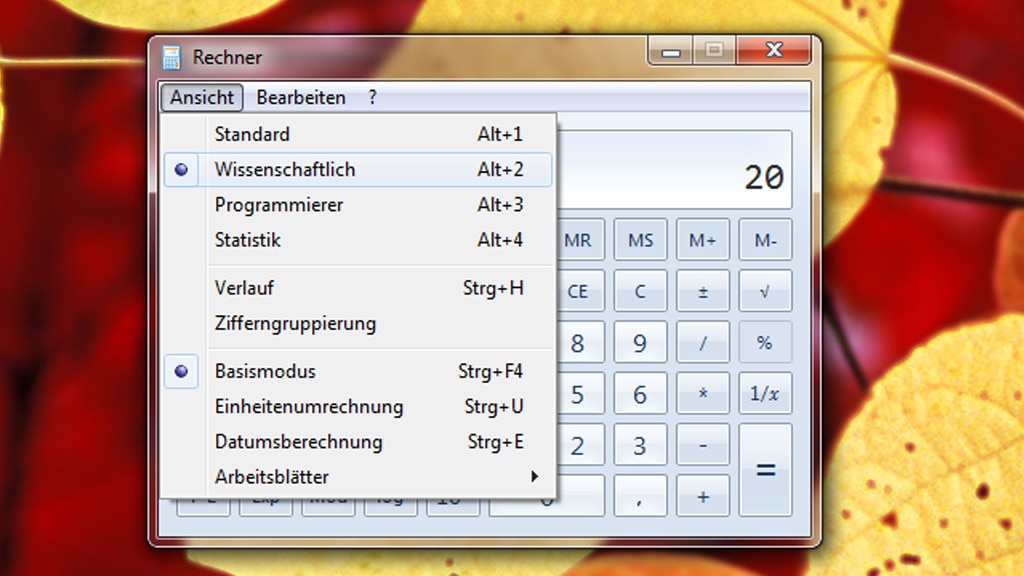Open the Bearbeiten menu

click(301, 98)
